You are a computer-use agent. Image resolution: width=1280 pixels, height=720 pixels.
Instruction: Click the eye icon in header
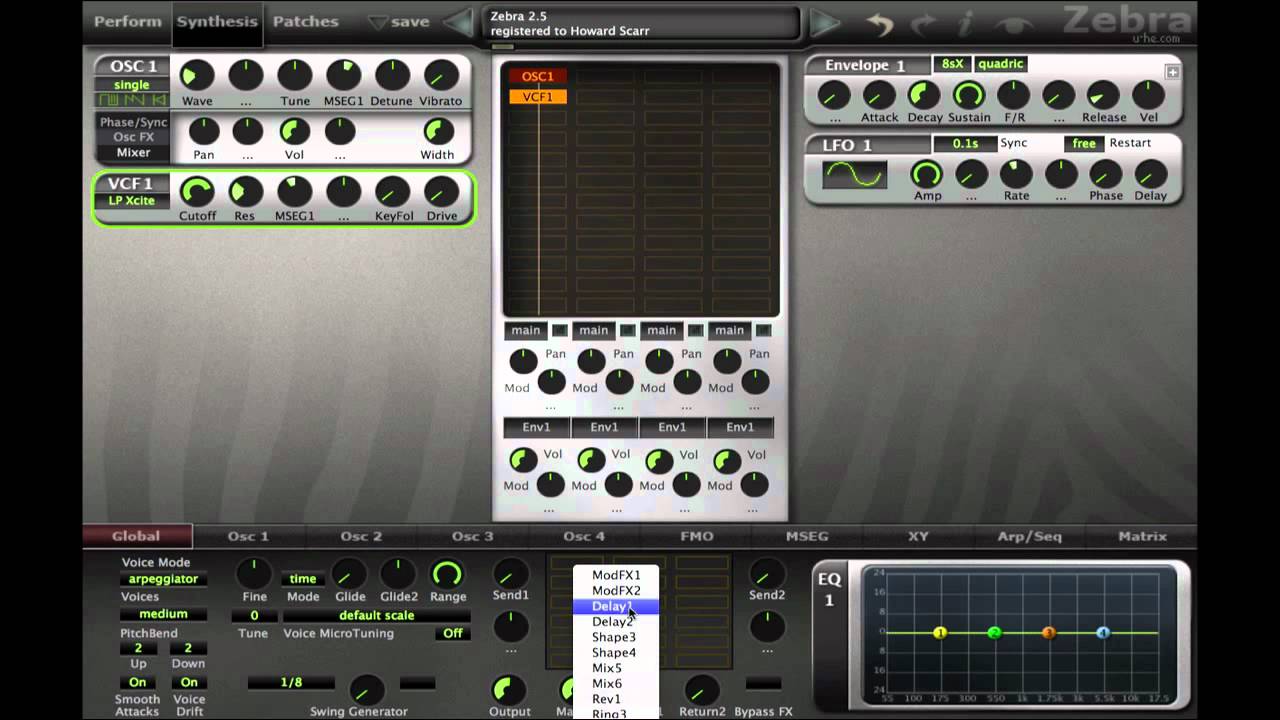[1013, 23]
